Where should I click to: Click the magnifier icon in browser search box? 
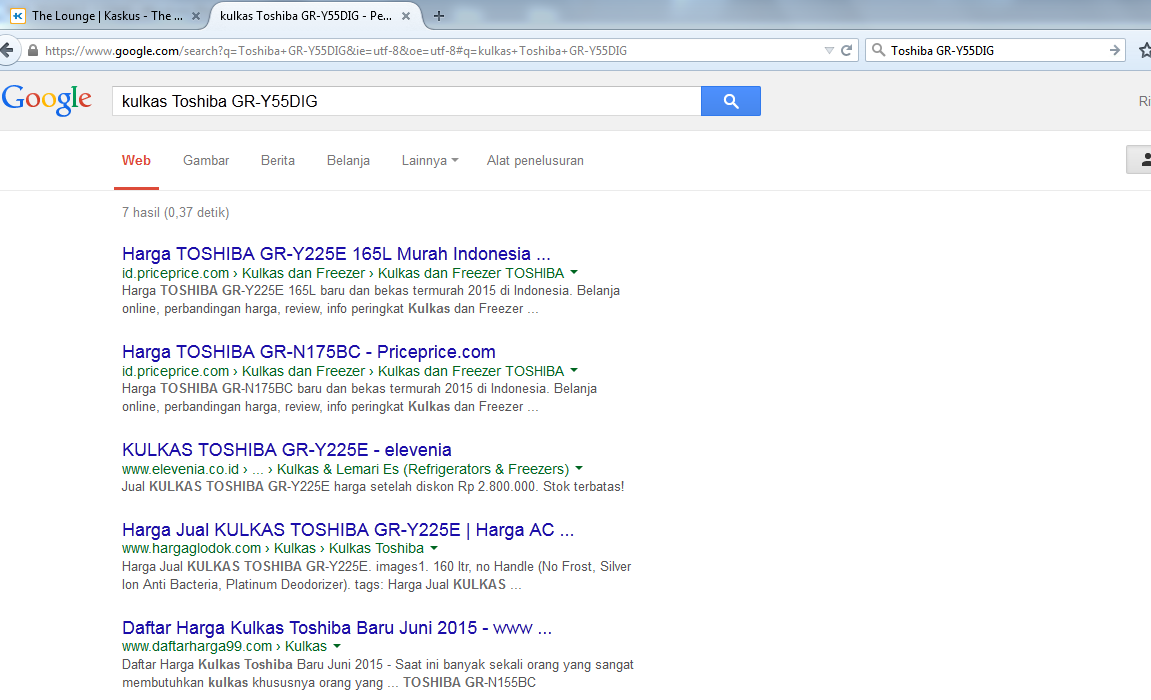pyautogui.click(x=878, y=50)
